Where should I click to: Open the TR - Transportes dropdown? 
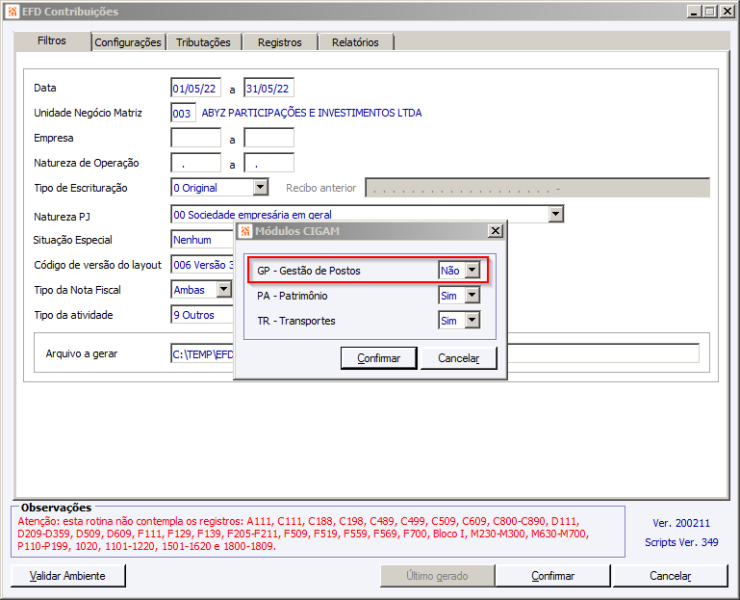coord(472,321)
